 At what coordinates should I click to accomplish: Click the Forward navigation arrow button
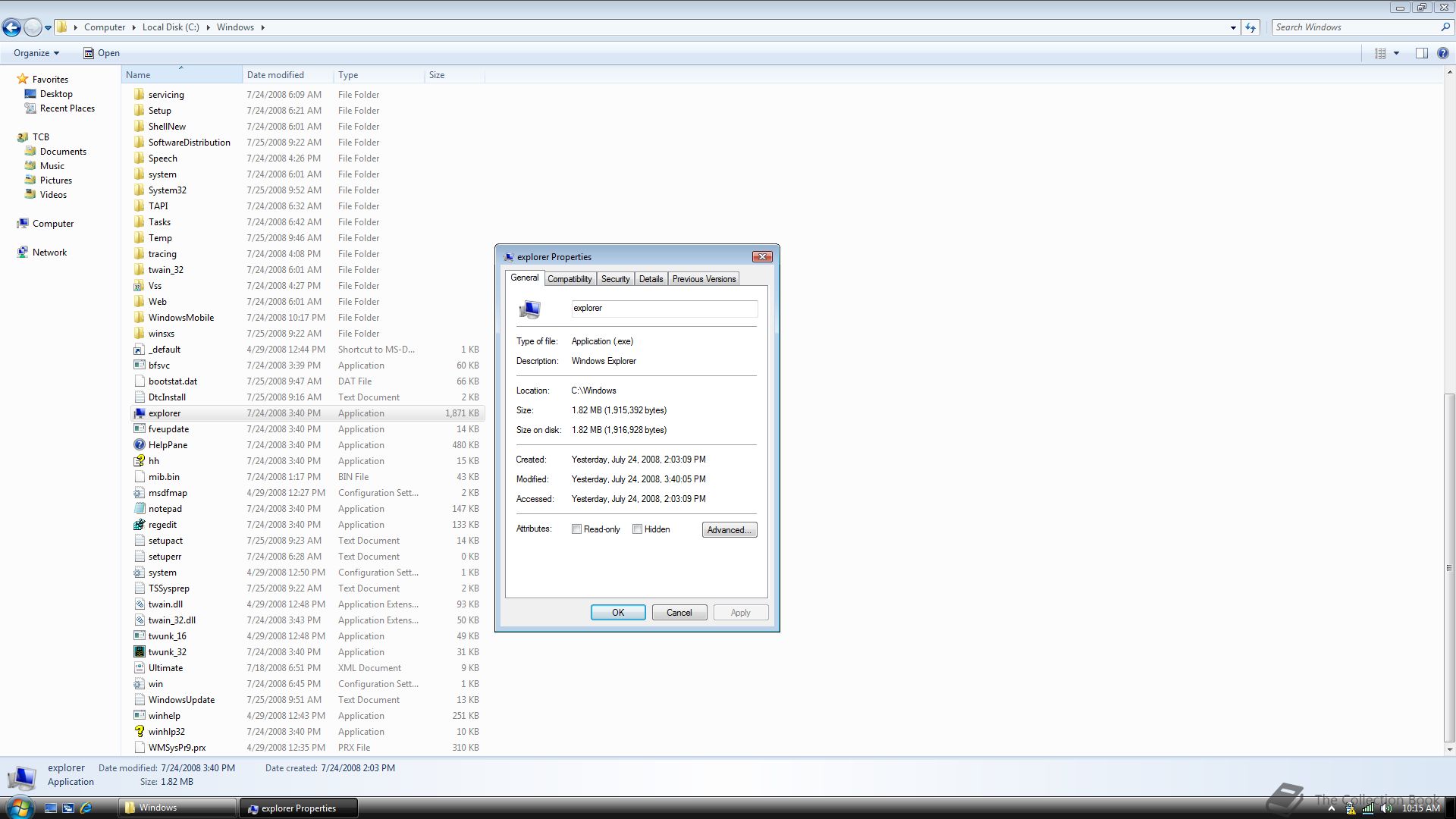33,27
